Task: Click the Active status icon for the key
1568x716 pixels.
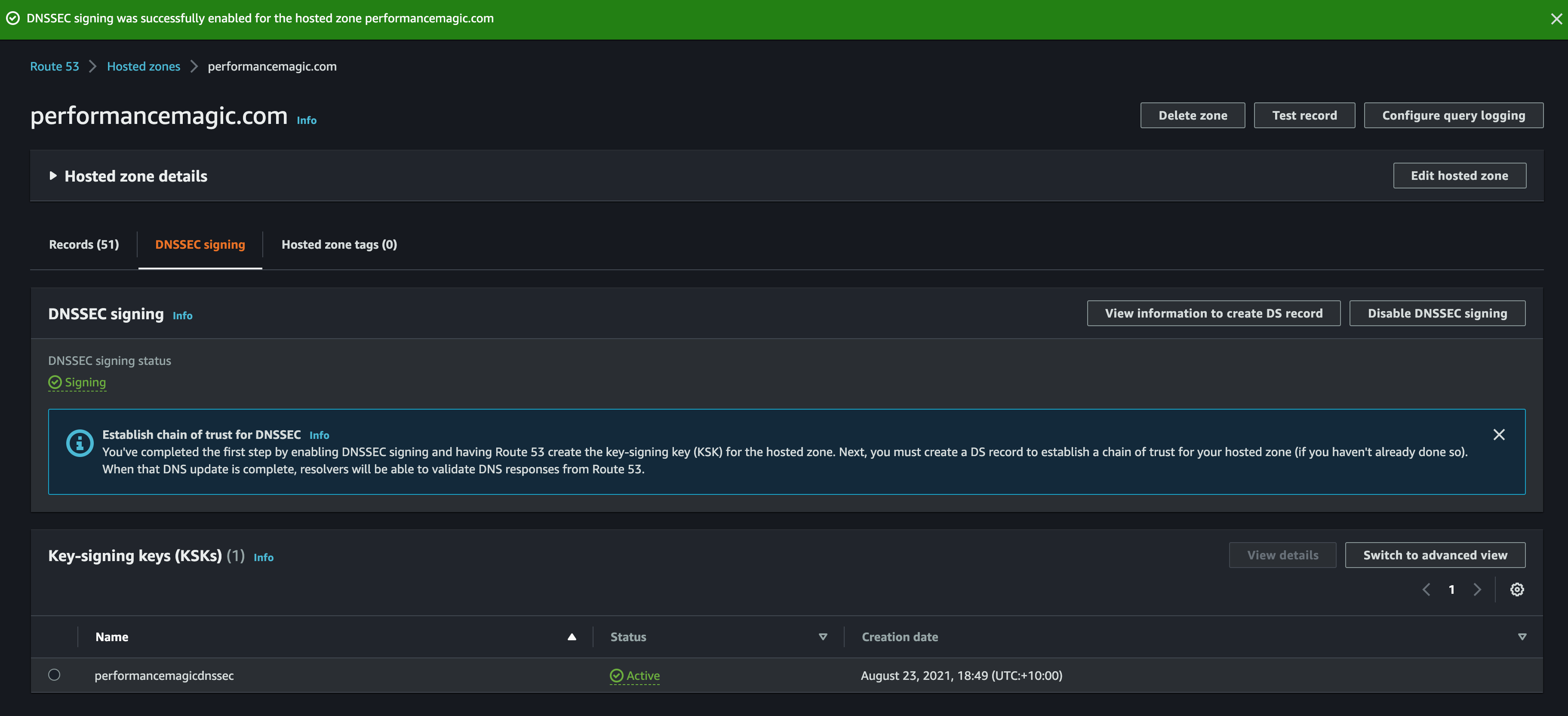Action: tap(616, 676)
